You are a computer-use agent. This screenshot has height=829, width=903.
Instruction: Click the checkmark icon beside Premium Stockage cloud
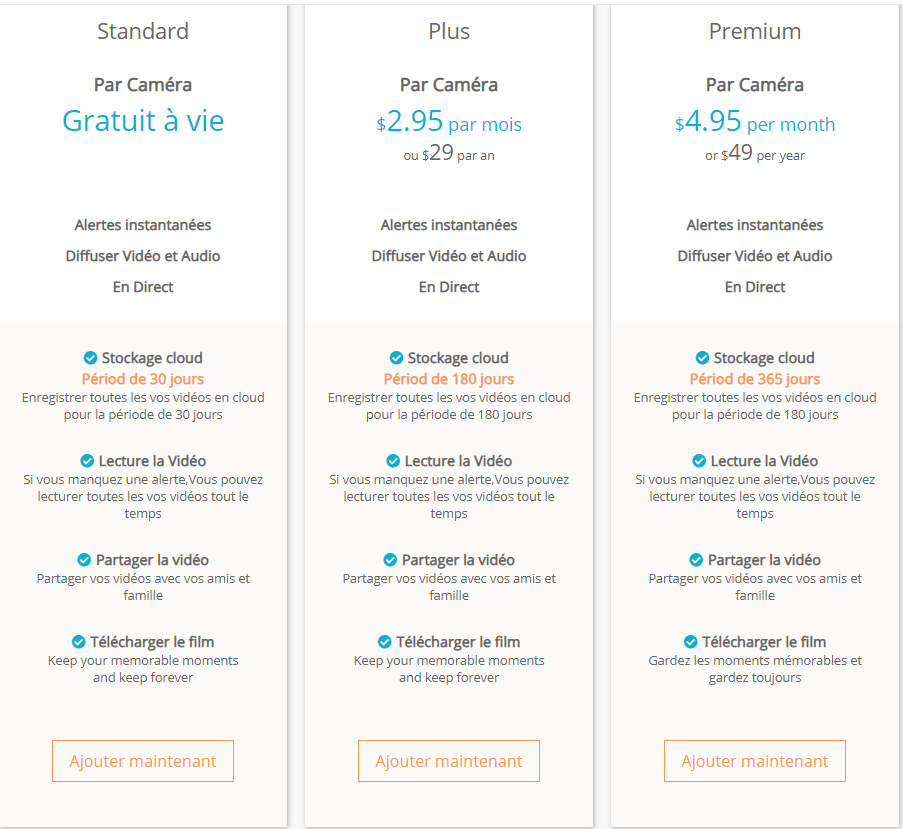[702, 358]
